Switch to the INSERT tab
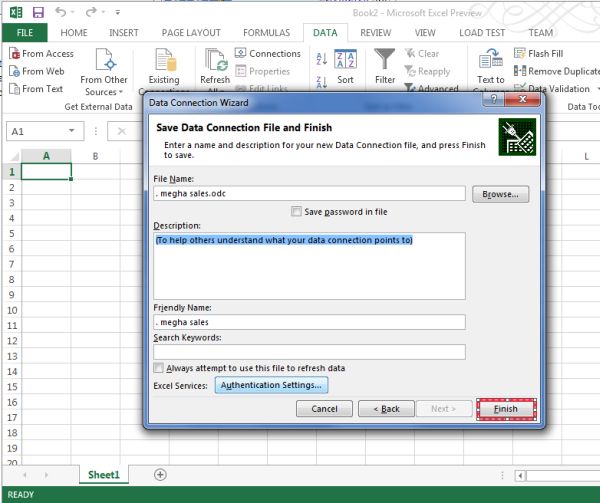This screenshot has height=503, width=600. click(124, 33)
